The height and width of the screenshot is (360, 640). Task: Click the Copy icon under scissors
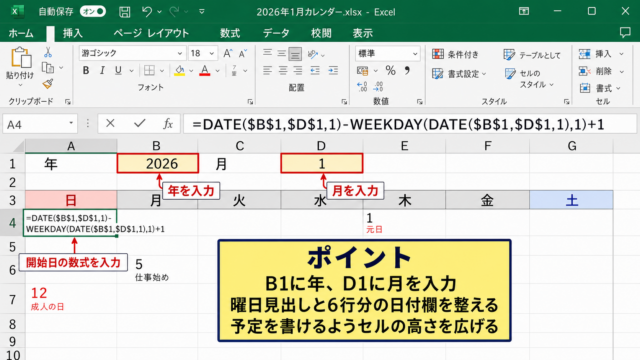click(48, 68)
